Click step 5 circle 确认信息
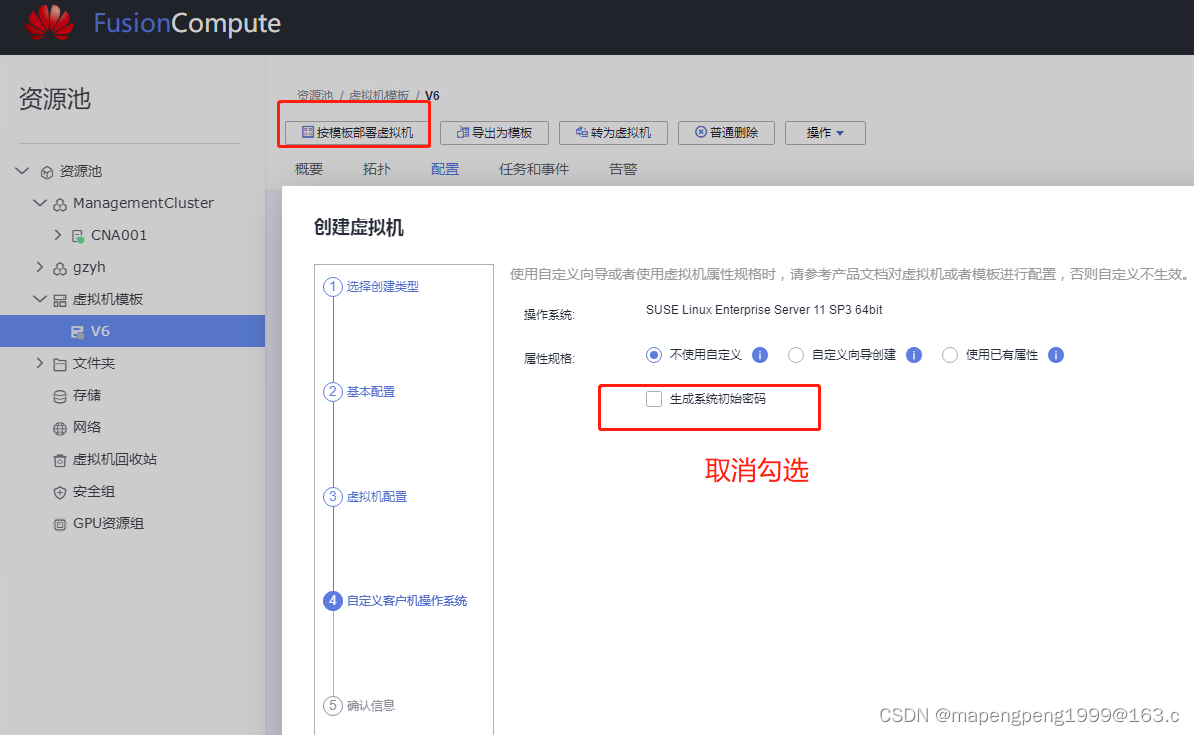Image resolution: width=1194 pixels, height=735 pixels. pos(333,705)
